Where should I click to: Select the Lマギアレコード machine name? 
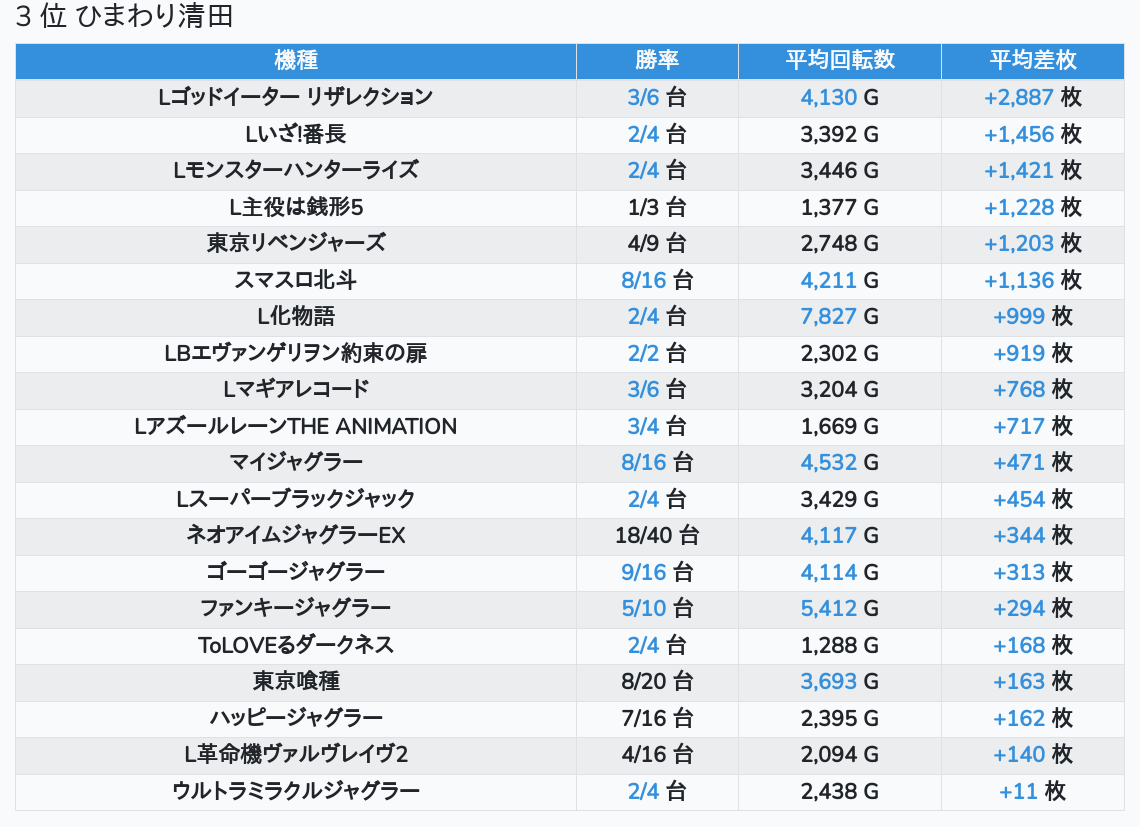click(296, 390)
